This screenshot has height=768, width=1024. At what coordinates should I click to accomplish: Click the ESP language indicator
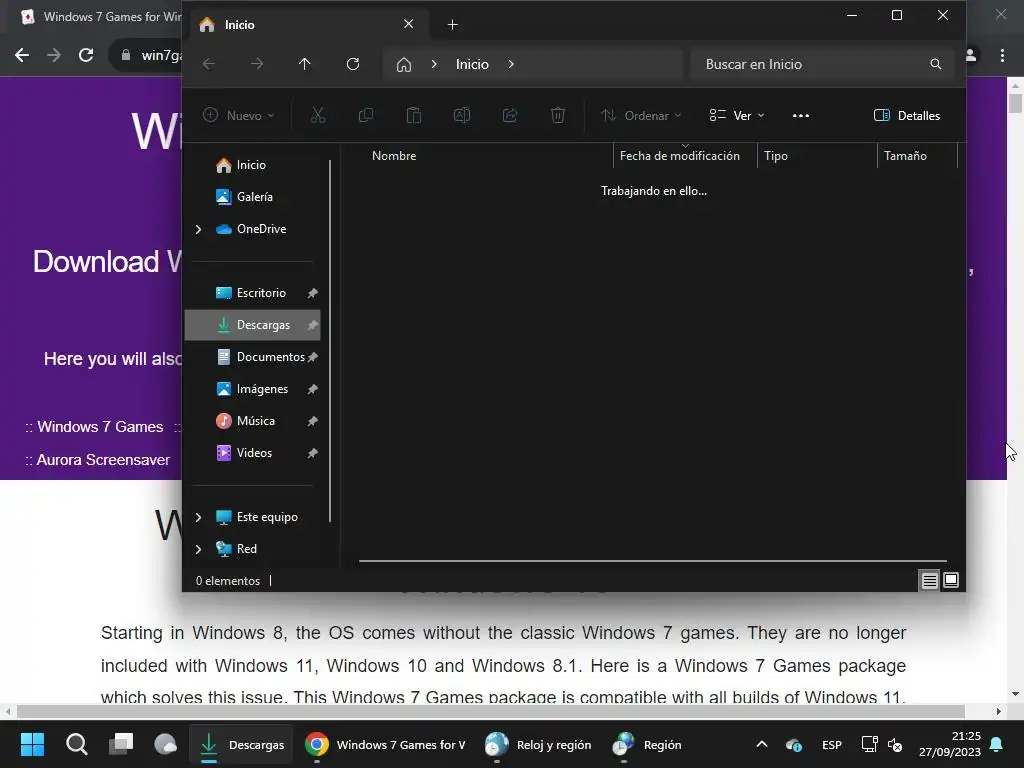click(831, 744)
